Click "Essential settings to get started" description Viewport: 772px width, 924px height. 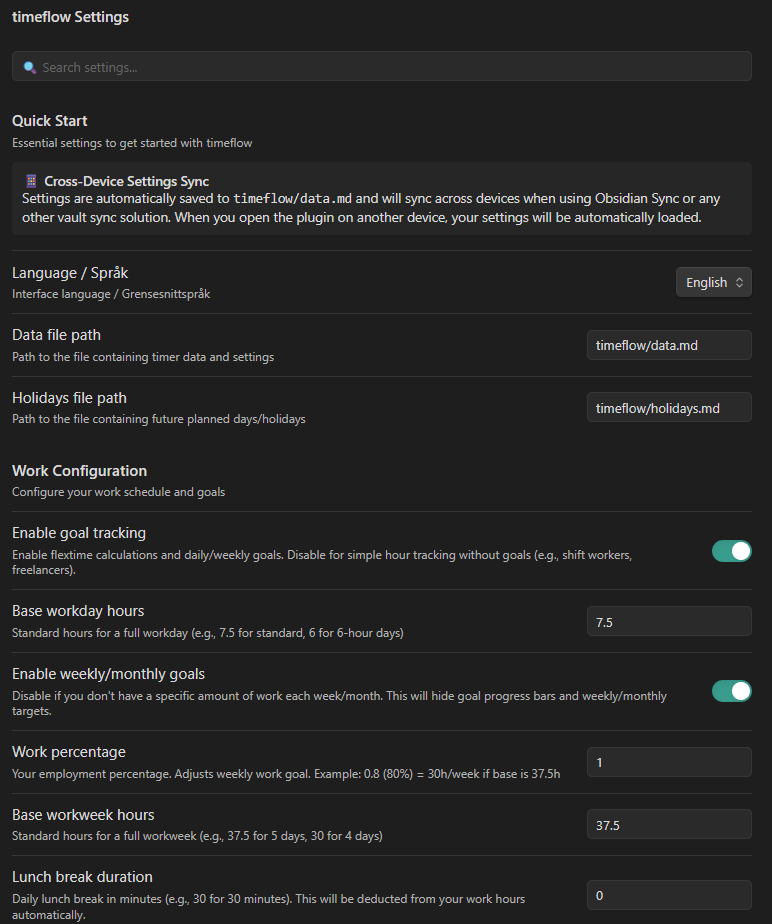[132, 143]
